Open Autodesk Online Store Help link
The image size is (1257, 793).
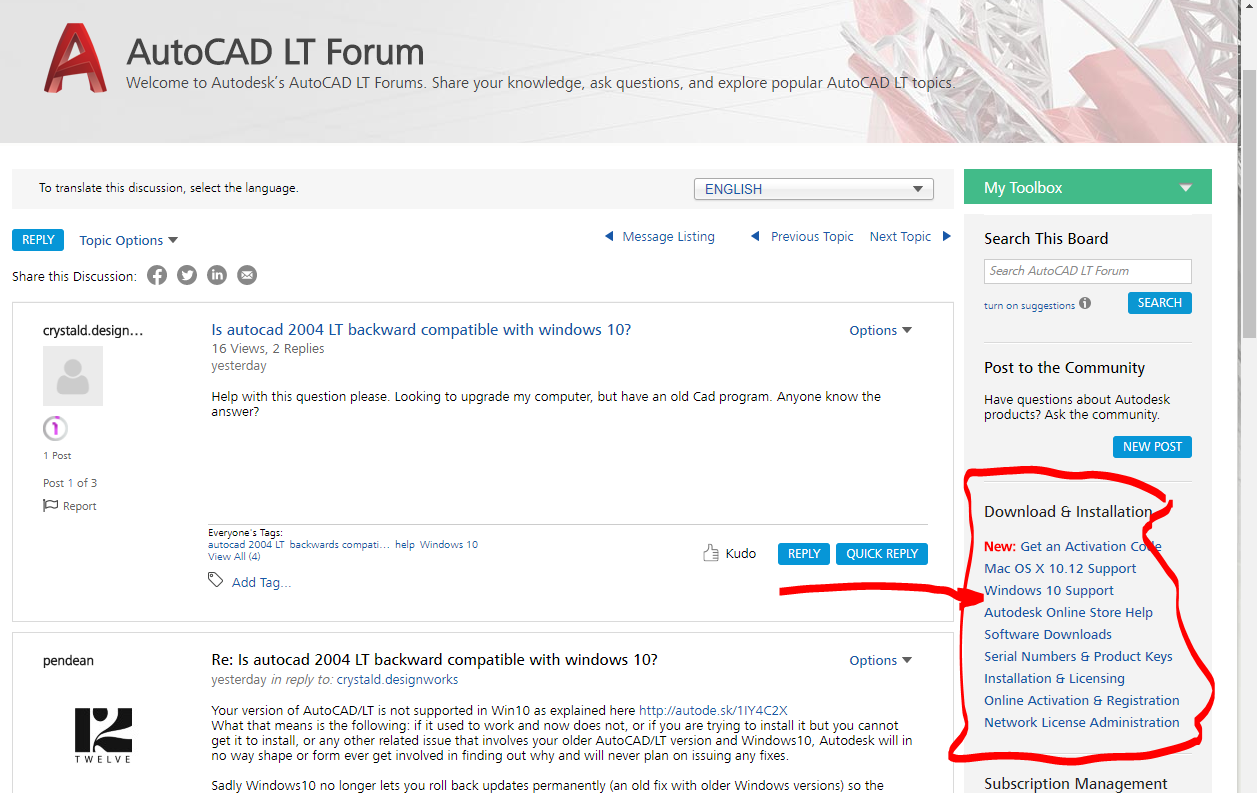pos(1068,613)
